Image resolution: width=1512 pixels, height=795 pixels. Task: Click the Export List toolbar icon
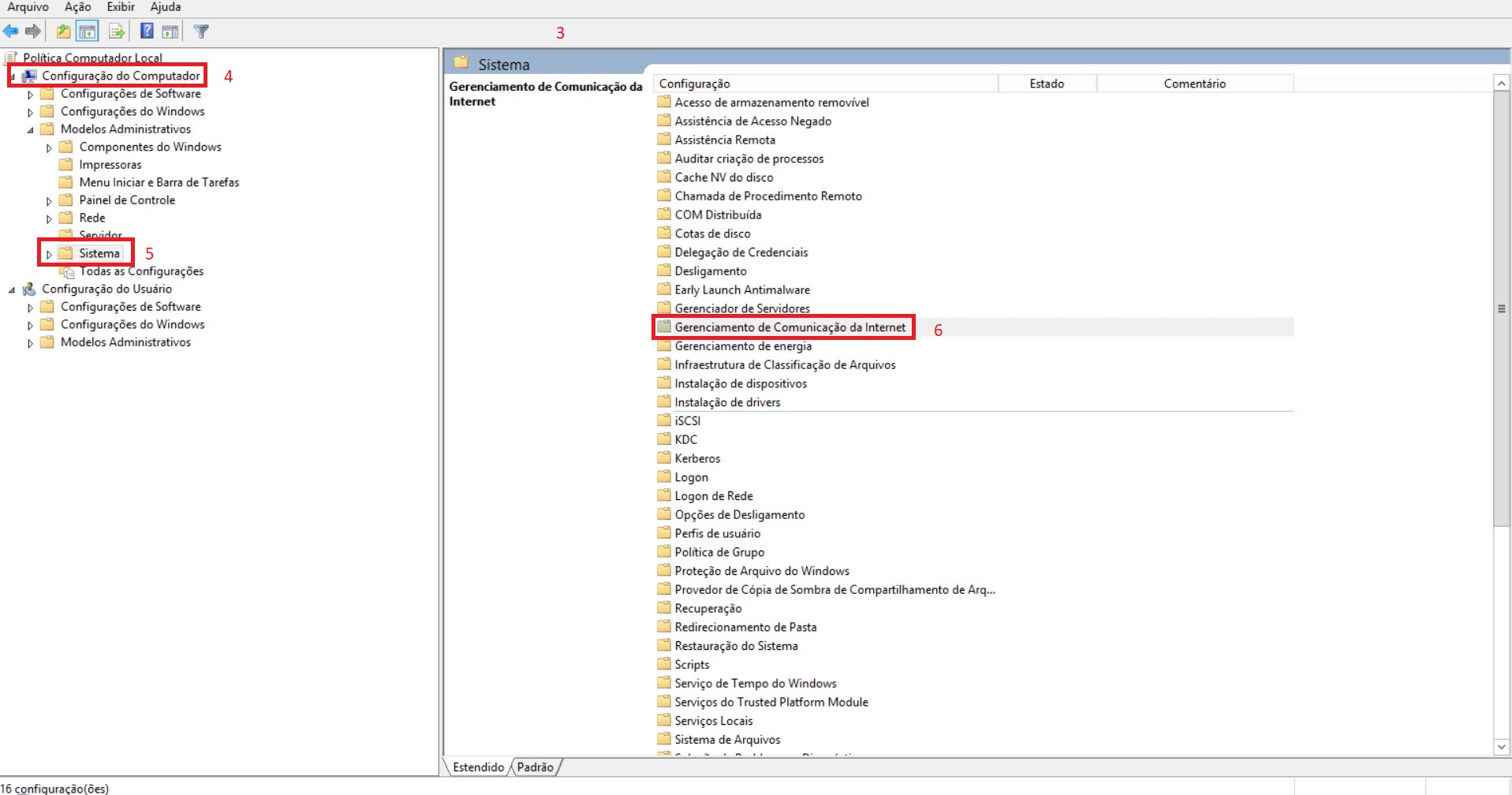pos(117,32)
